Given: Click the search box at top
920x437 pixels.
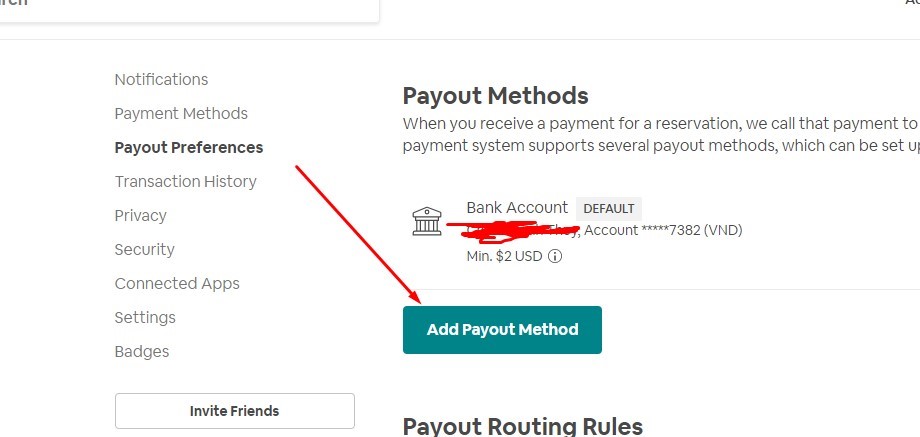Looking at the screenshot, I should pyautogui.click(x=189, y=7).
